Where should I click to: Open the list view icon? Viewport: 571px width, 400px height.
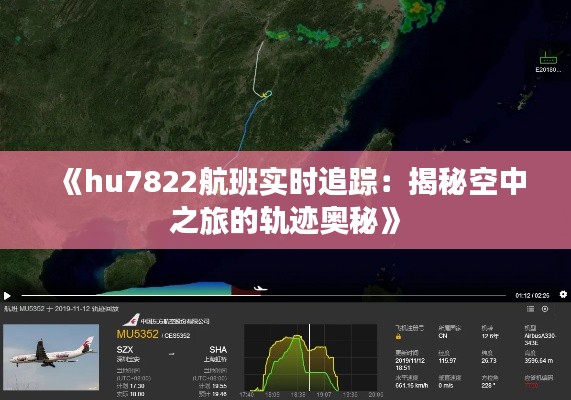tap(531, 309)
